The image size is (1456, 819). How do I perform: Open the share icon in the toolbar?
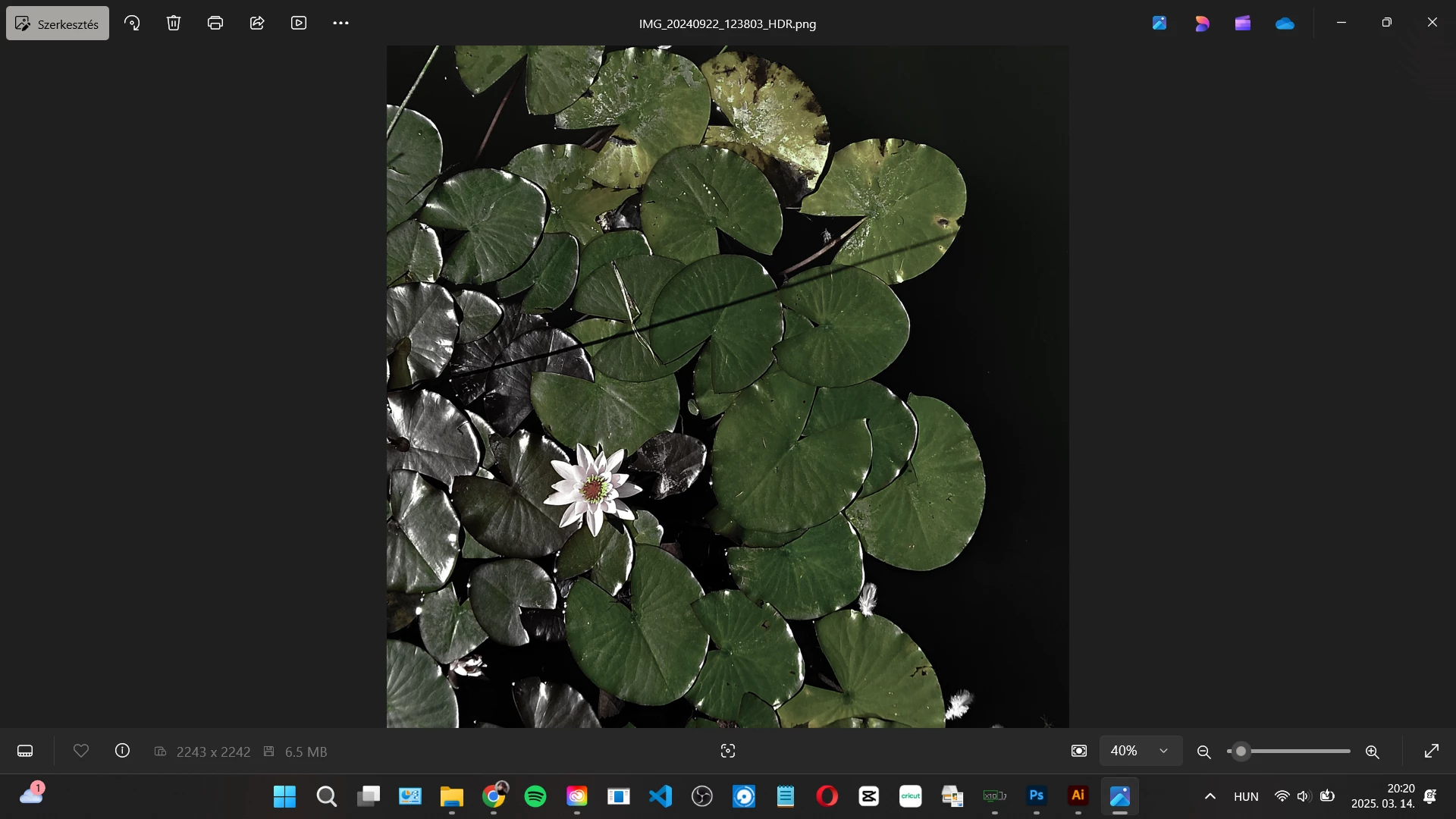(x=257, y=23)
